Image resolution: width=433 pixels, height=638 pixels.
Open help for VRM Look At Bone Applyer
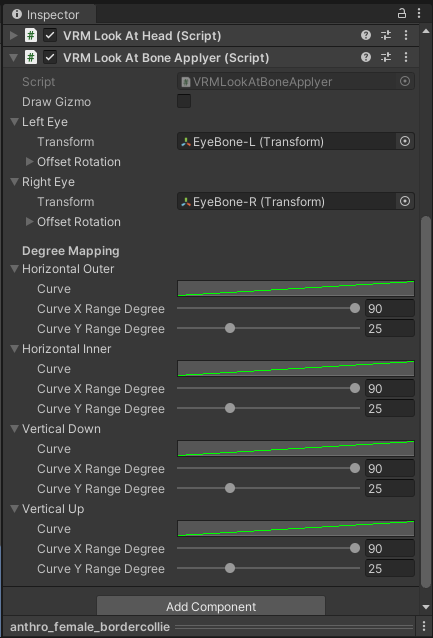[x=366, y=57]
